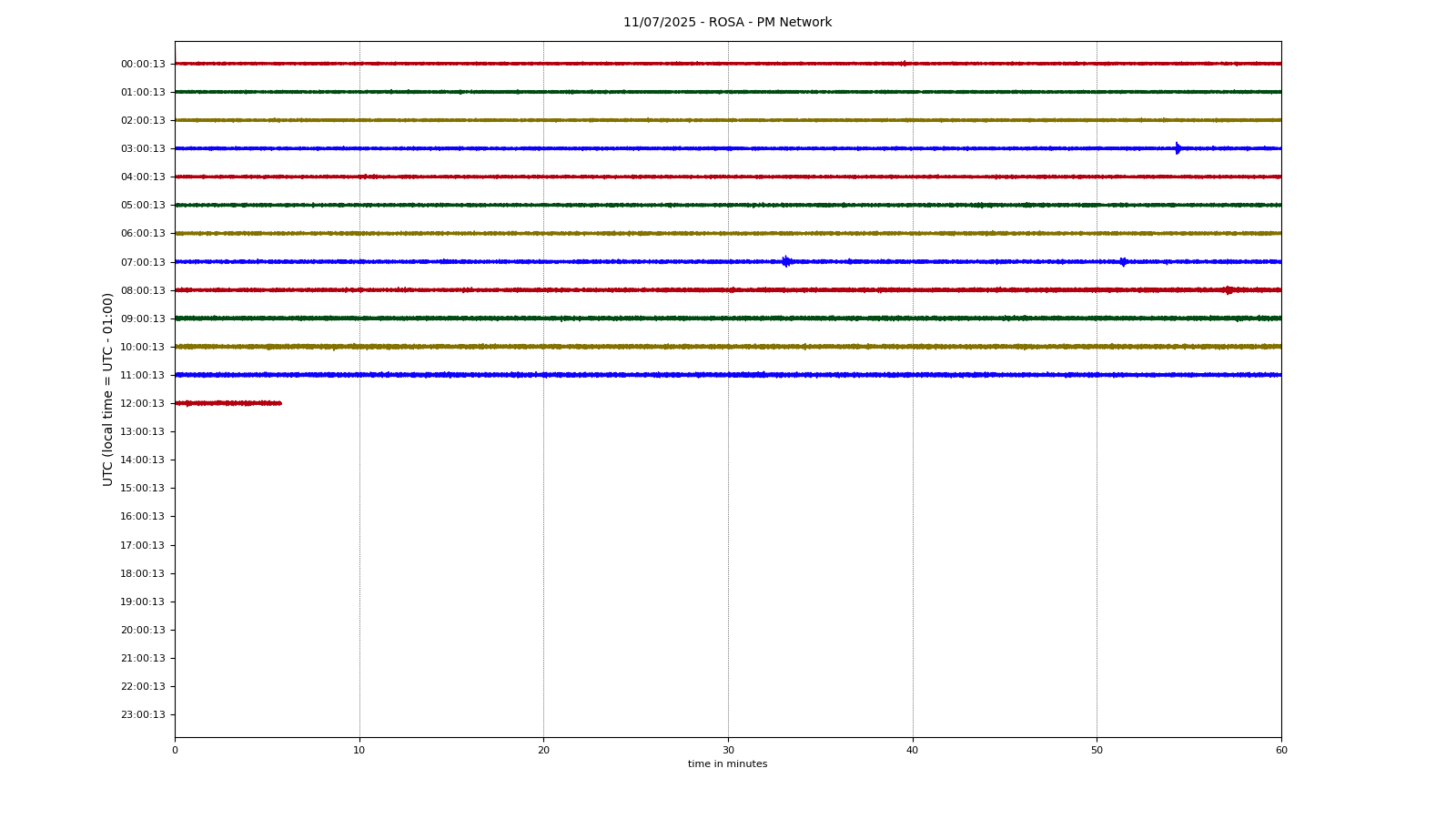Select the '12:00:13' y-axis time label
1456x819 pixels.
pyautogui.click(x=143, y=403)
